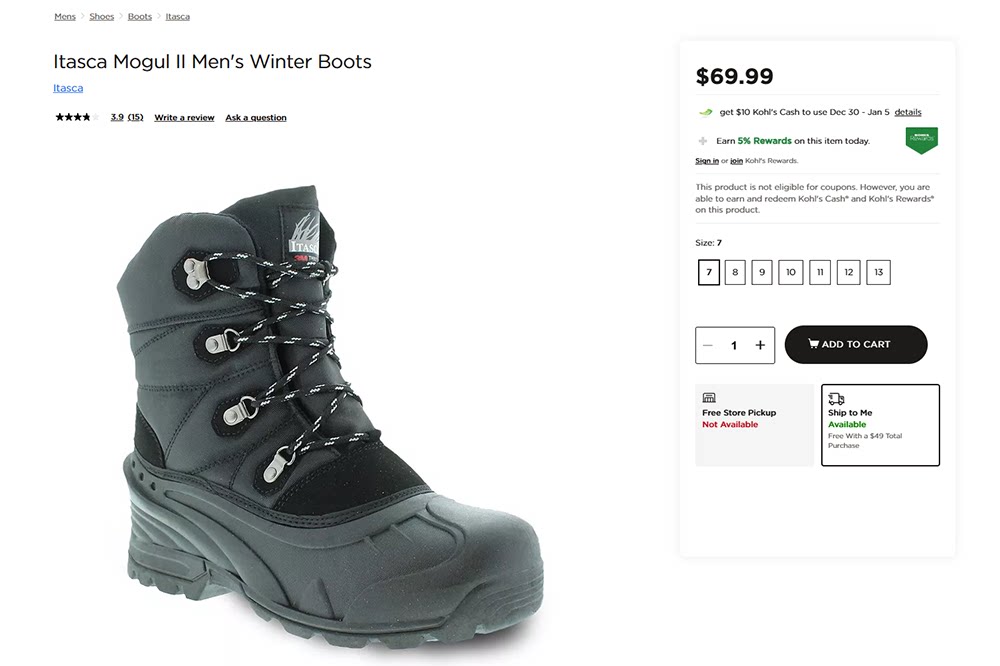This screenshot has width=1000, height=666.
Task: Add boots to cart
Action: 856,345
